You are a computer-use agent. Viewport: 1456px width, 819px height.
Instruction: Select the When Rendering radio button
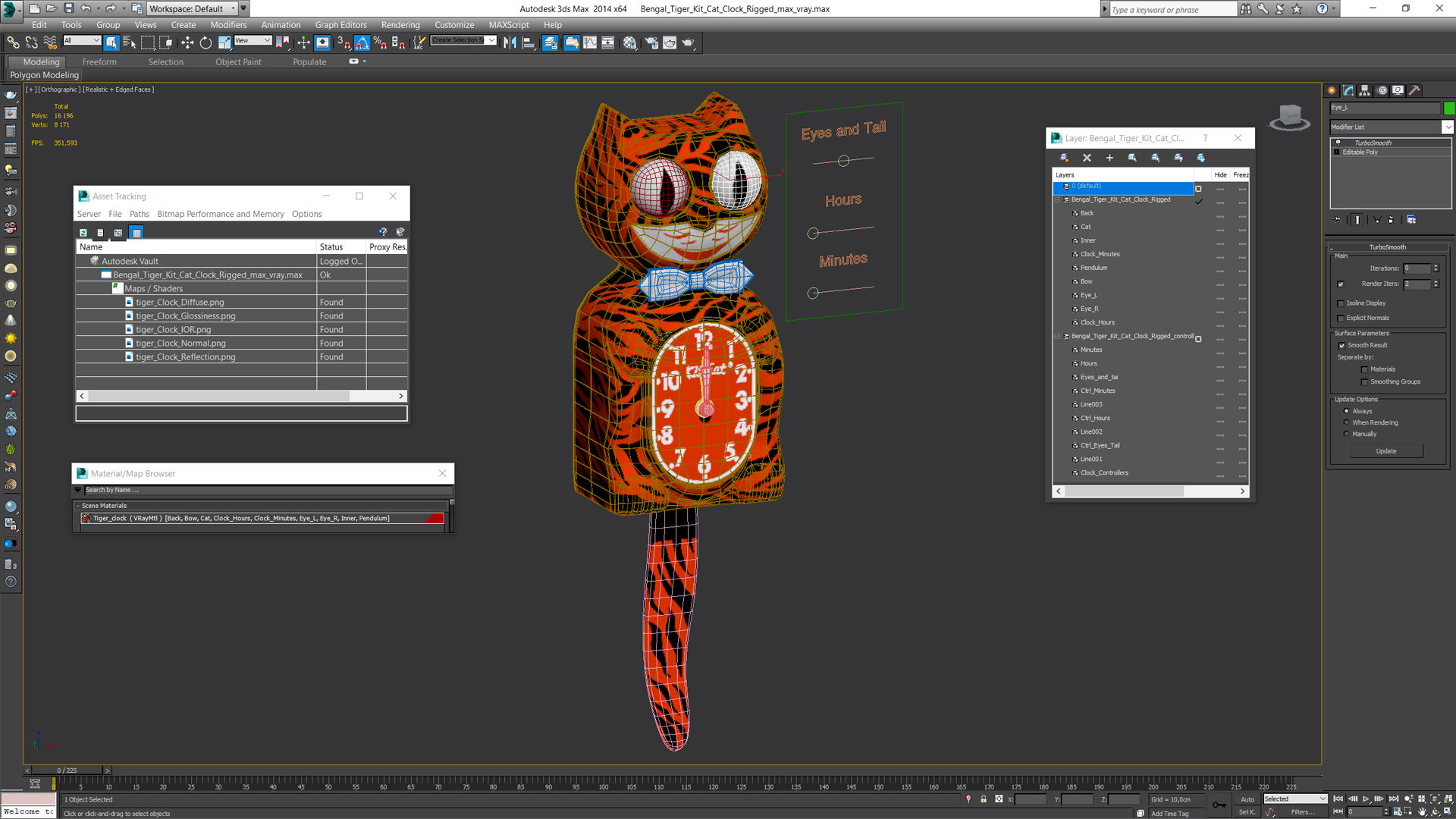click(x=1346, y=422)
